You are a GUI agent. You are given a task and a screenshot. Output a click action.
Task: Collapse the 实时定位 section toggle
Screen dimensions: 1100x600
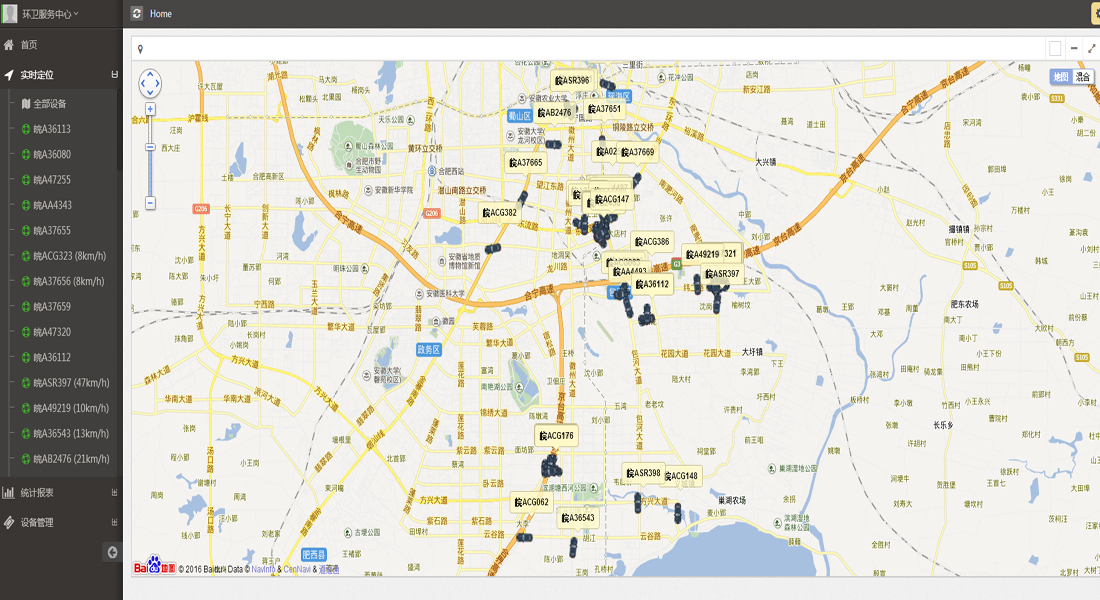coord(114,74)
